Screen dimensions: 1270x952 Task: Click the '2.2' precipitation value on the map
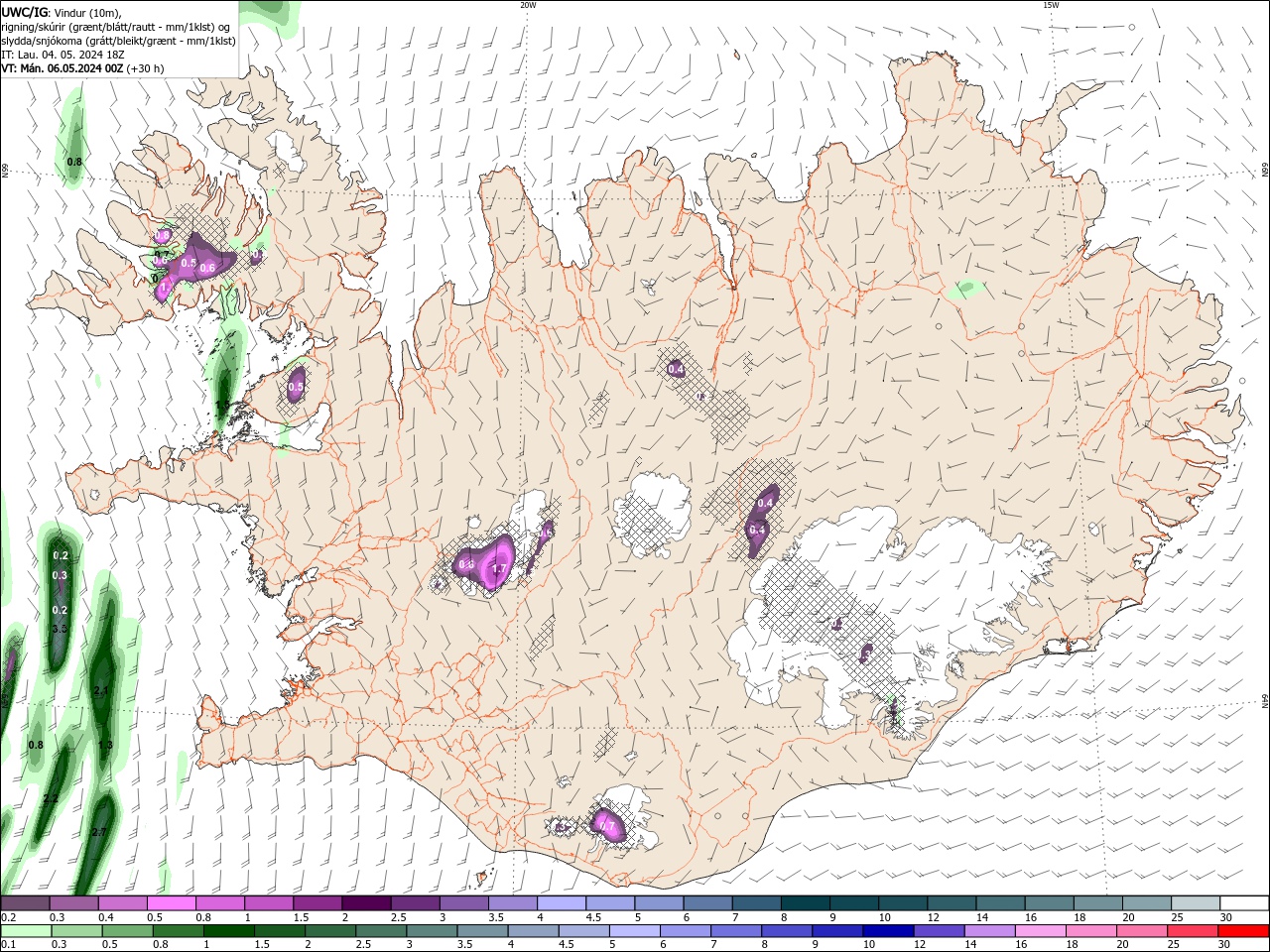click(x=52, y=798)
